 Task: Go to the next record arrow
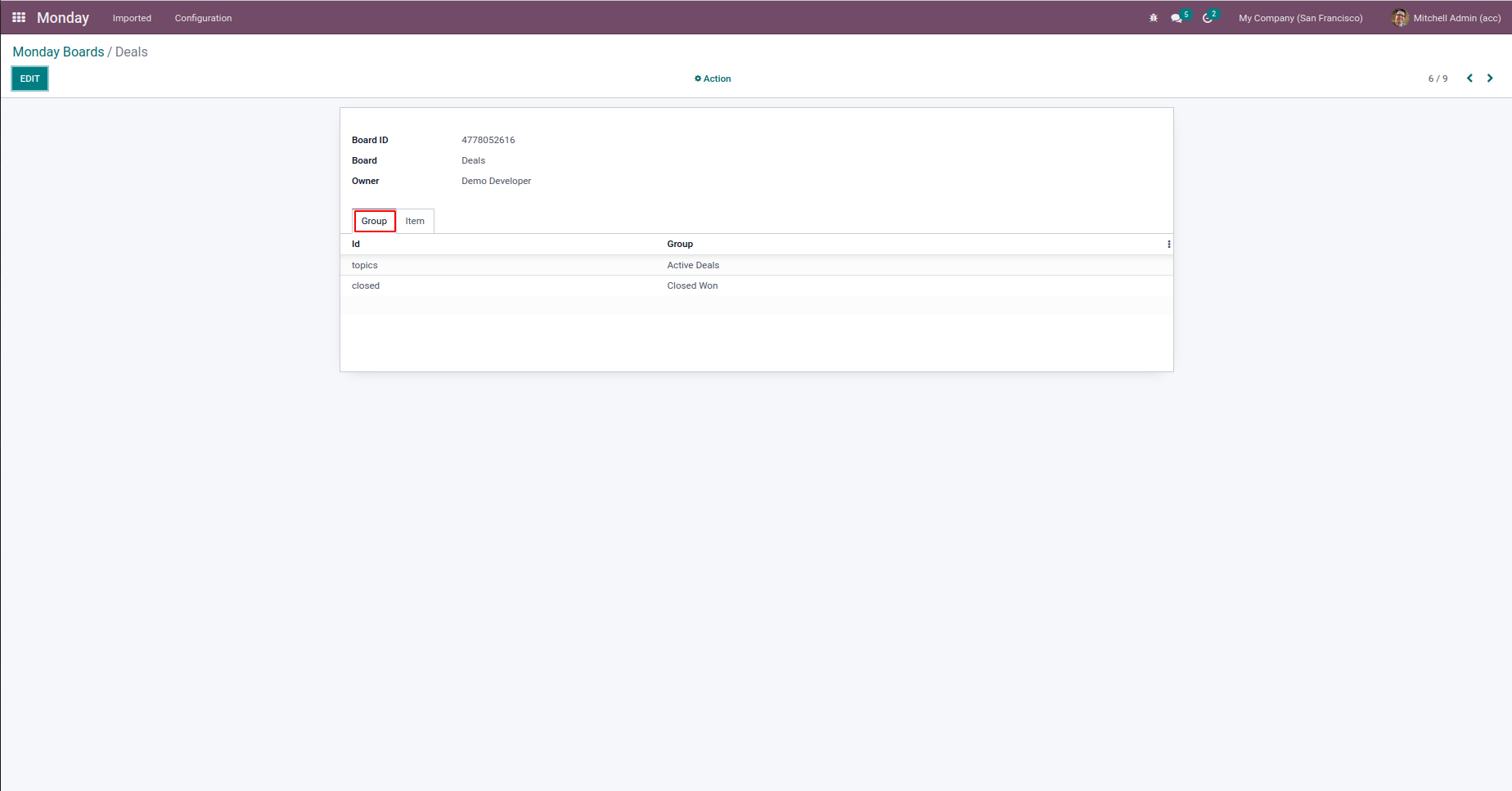point(1490,79)
